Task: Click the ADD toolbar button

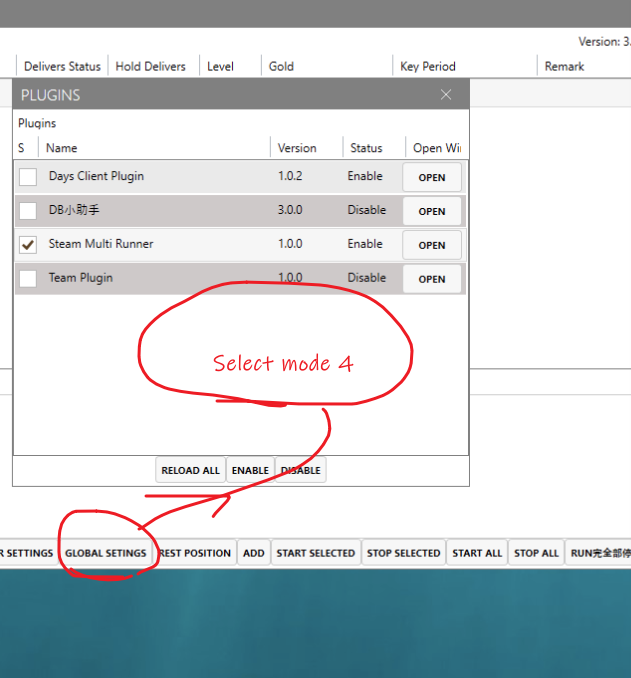Action: [x=253, y=553]
